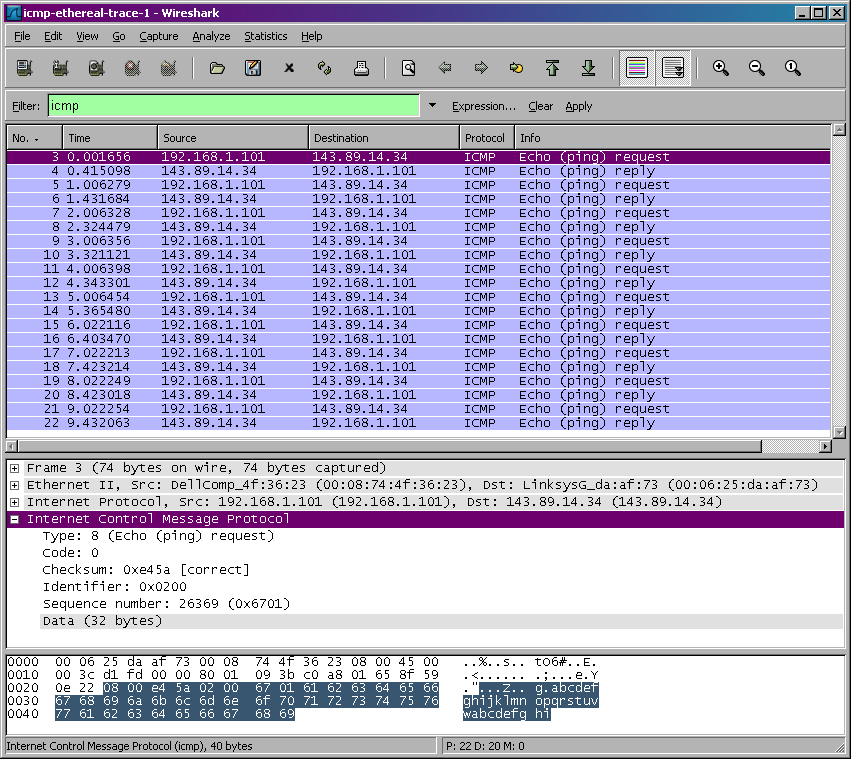Jump to last packet with down arrow icon

(x=588, y=68)
